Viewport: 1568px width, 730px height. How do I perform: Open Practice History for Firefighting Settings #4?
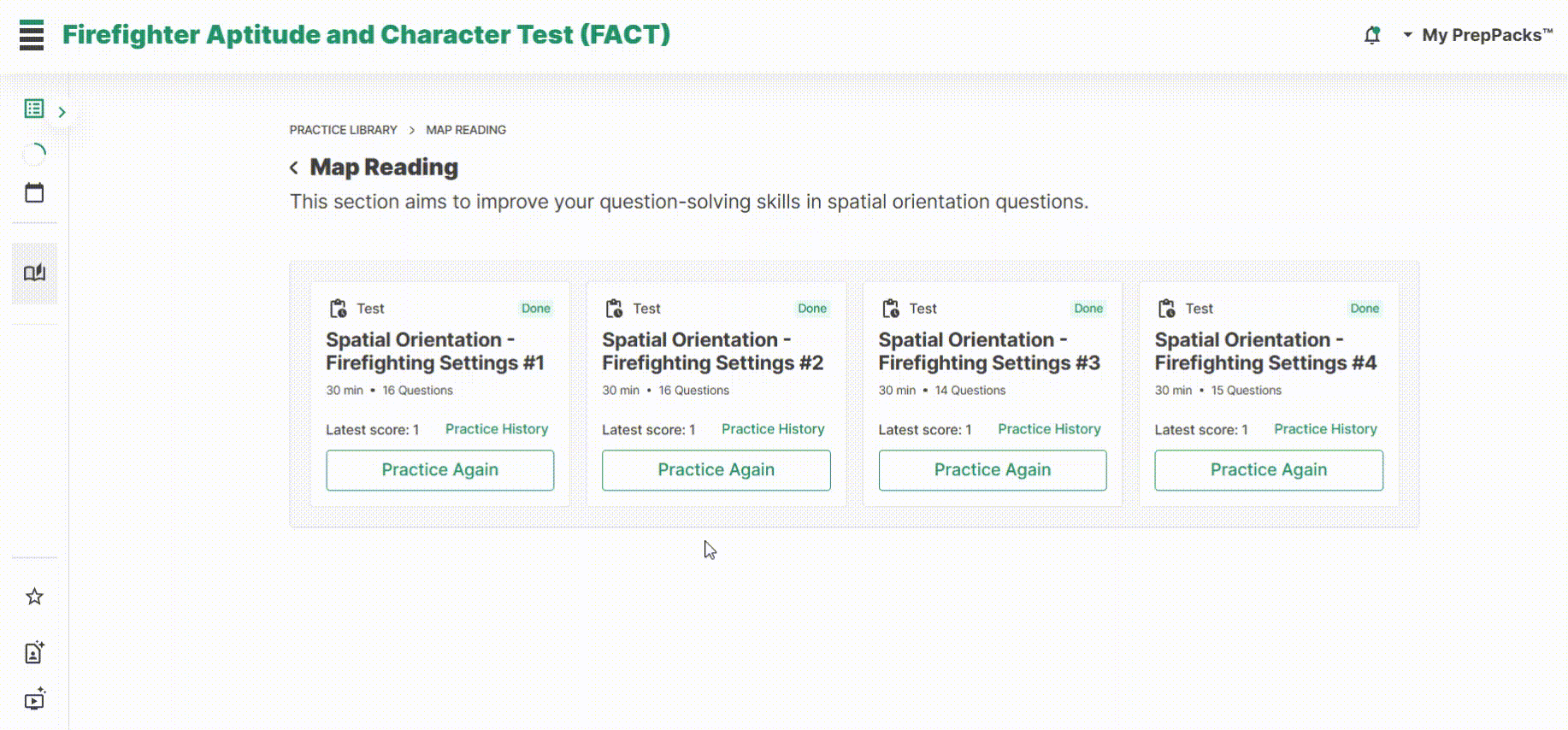[x=1325, y=429]
